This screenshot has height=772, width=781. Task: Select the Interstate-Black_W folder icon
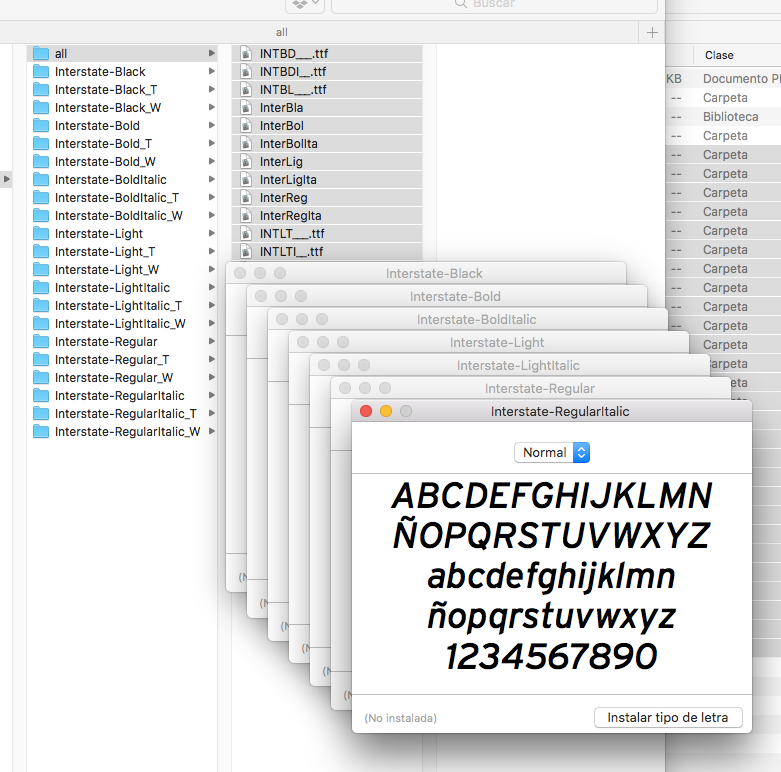[41, 107]
